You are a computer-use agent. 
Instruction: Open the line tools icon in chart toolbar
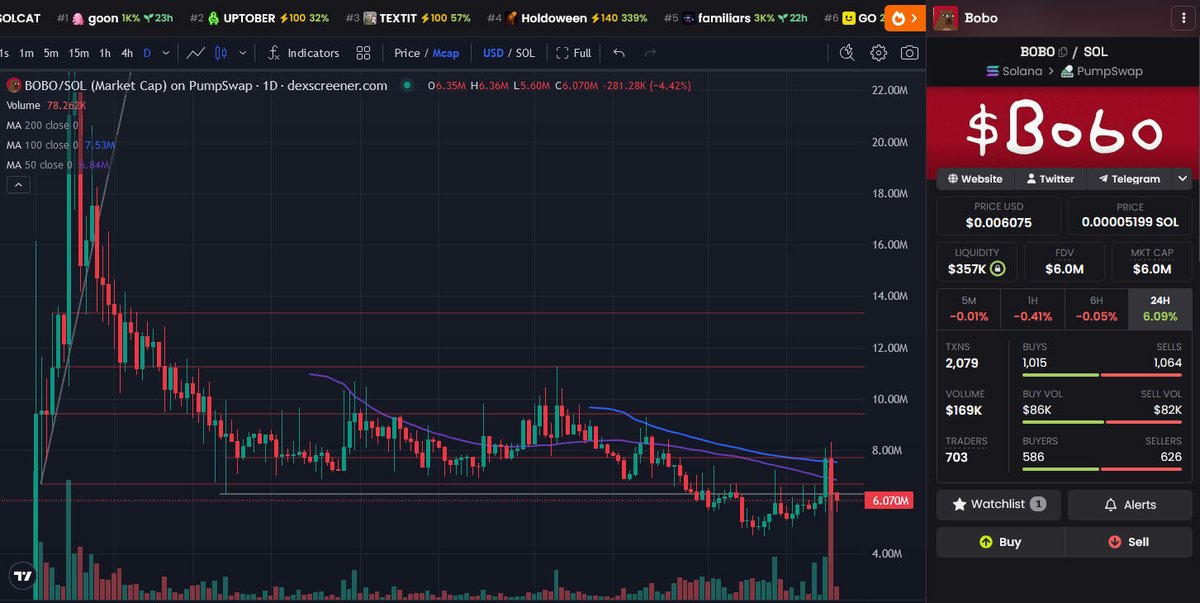click(196, 53)
